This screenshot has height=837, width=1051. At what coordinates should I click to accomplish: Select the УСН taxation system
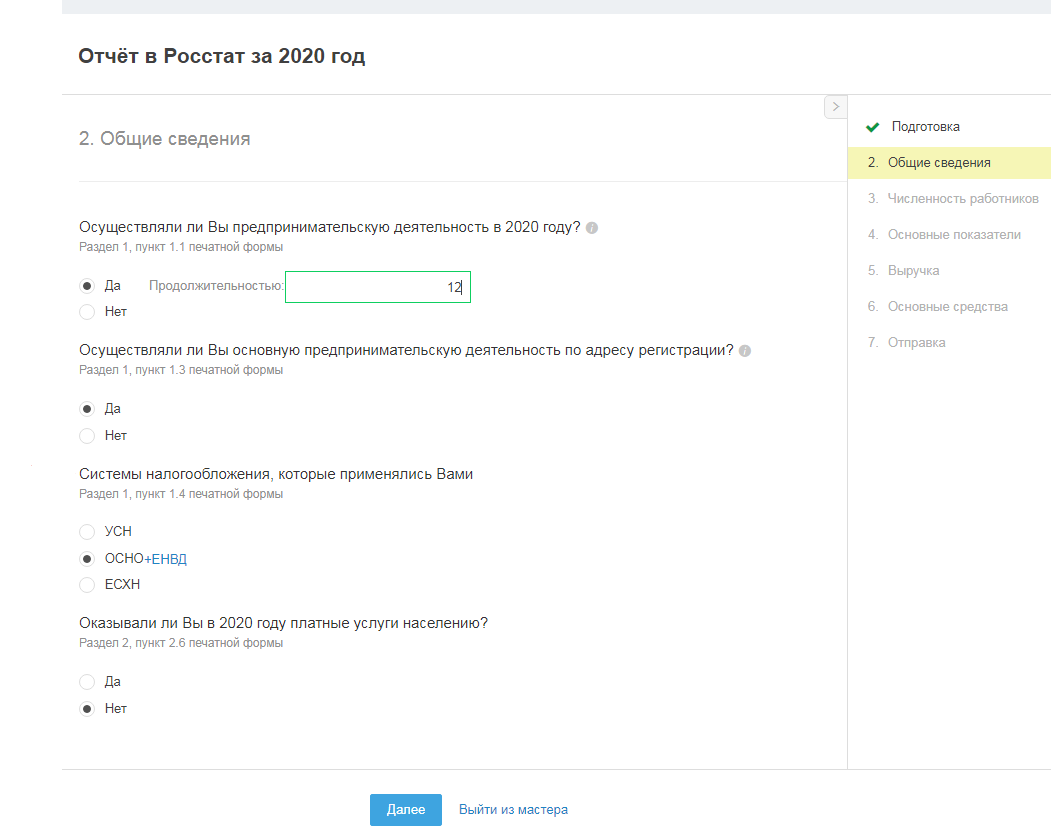pyautogui.click(x=87, y=532)
